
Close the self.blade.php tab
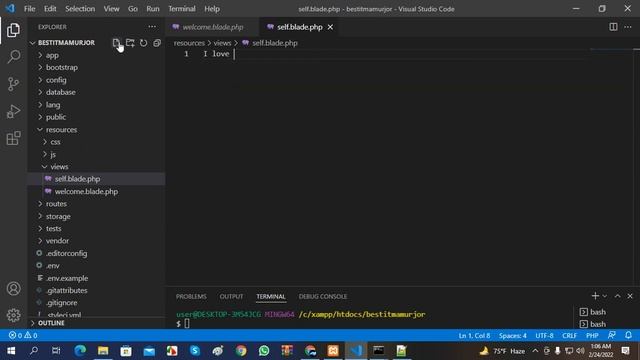(x=330, y=27)
